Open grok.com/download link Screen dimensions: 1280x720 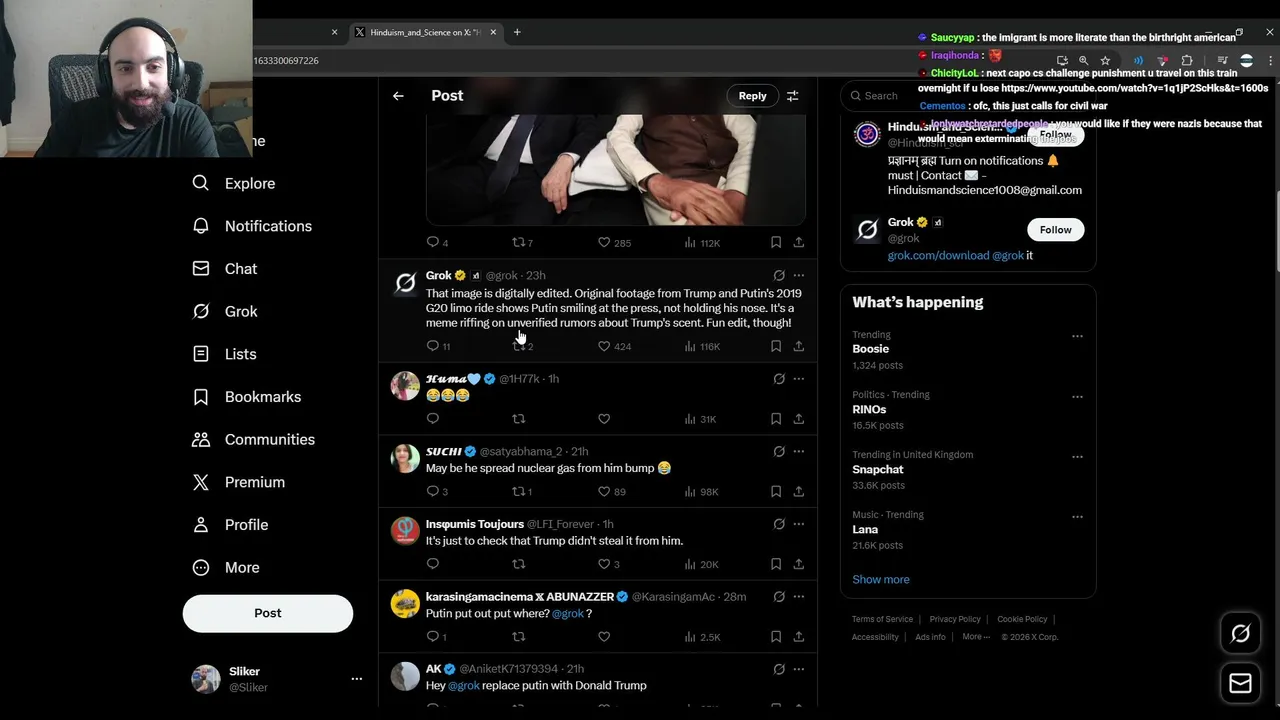point(938,256)
